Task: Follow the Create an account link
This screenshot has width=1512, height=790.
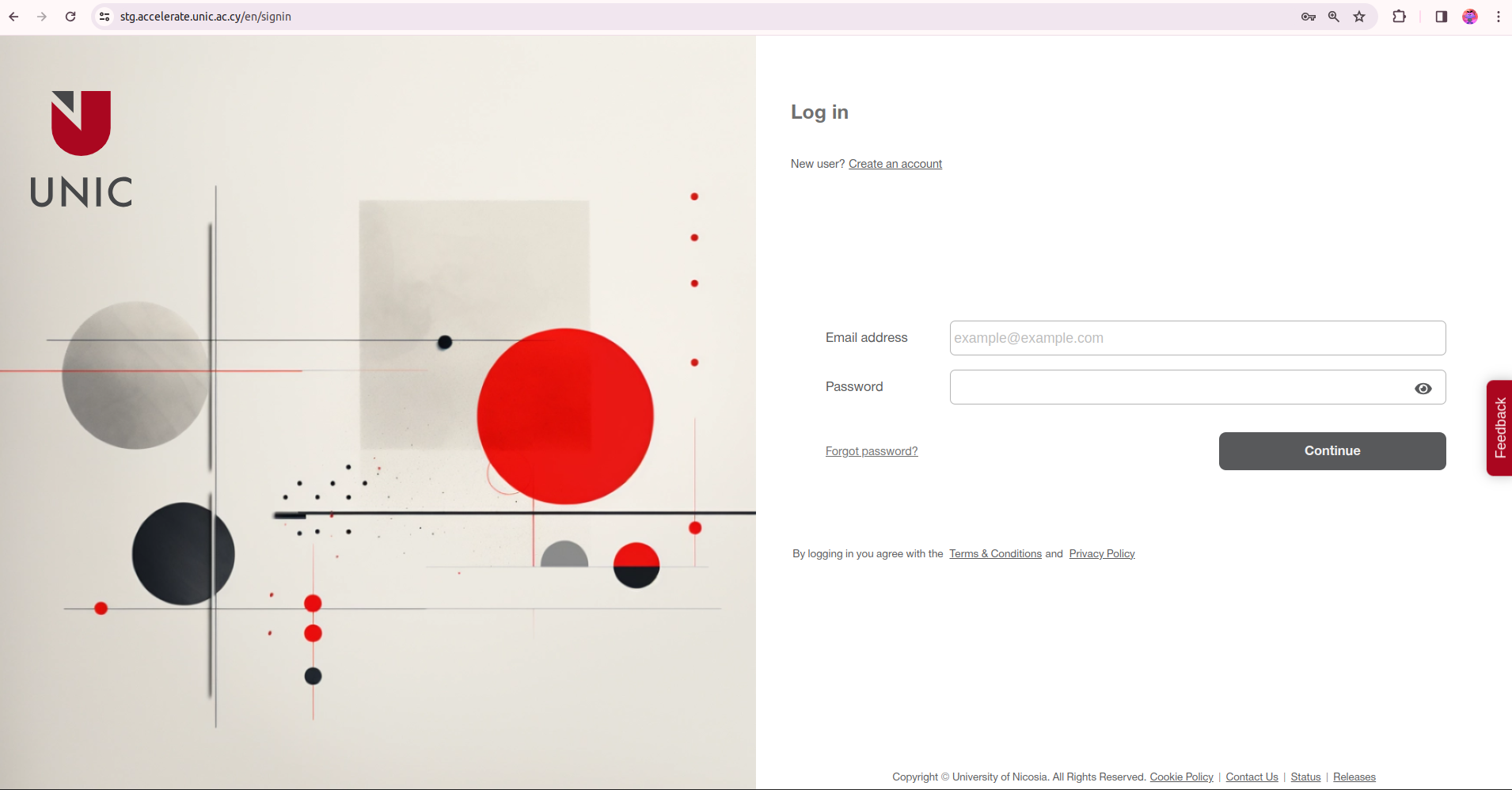Action: (895, 164)
